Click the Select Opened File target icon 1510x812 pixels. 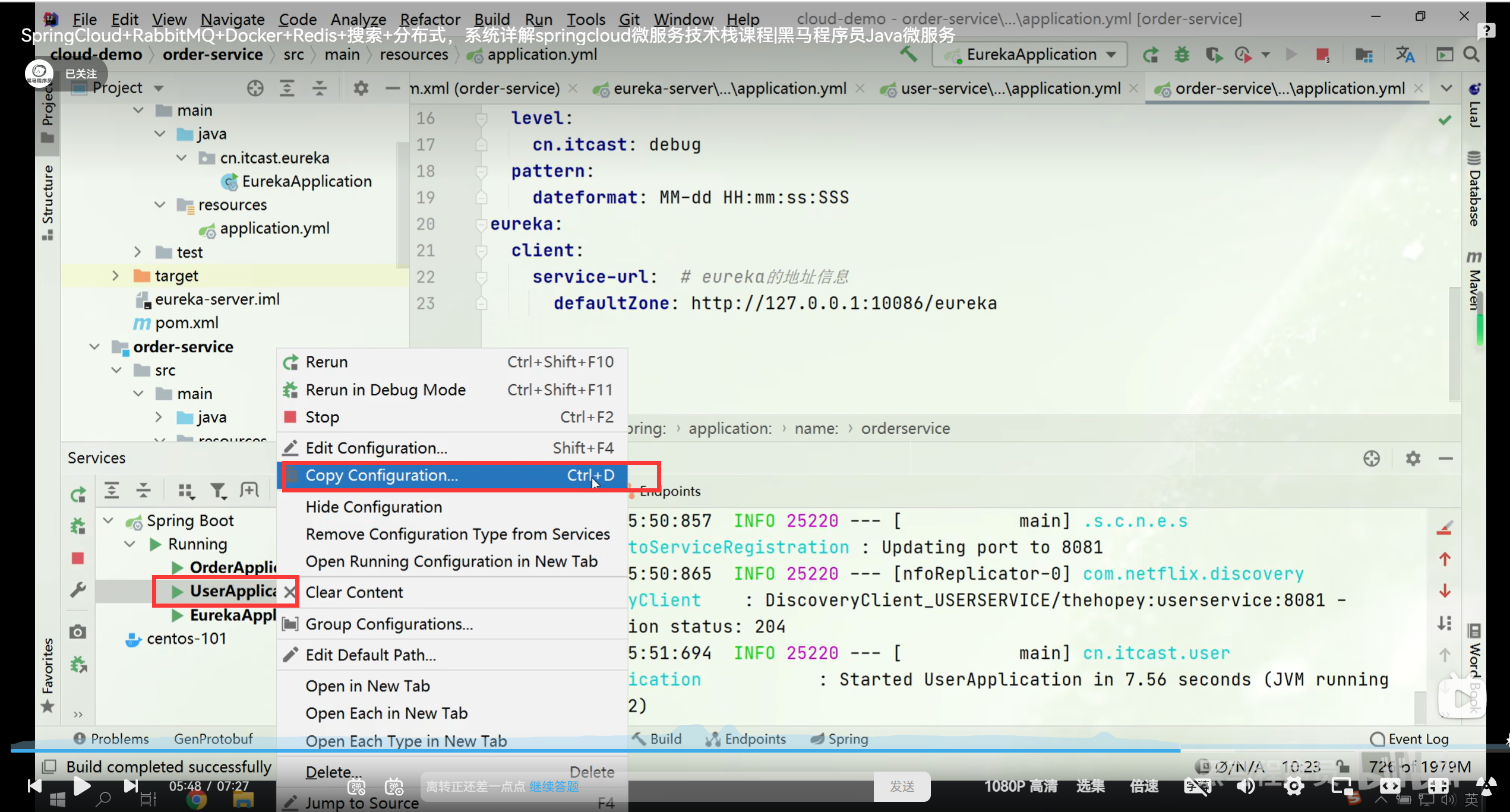(x=255, y=89)
